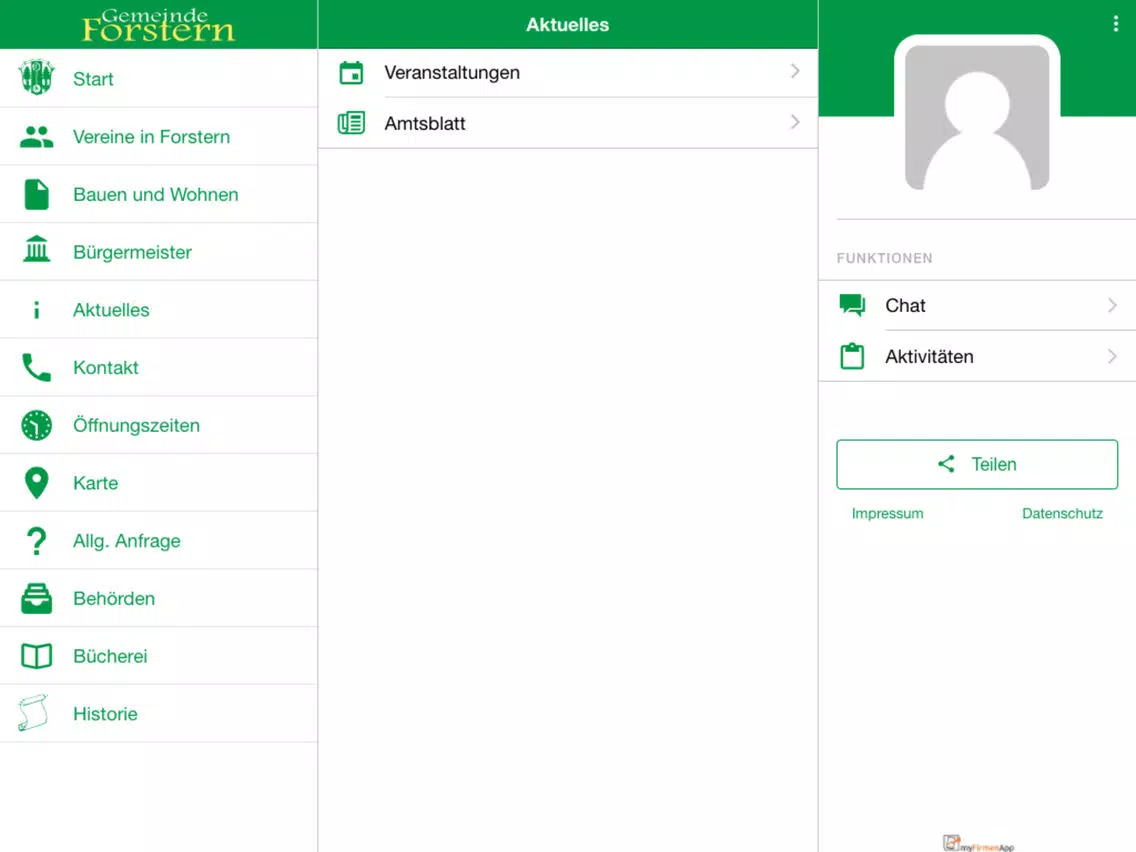Tap the profile avatar placeholder image

[x=976, y=117]
